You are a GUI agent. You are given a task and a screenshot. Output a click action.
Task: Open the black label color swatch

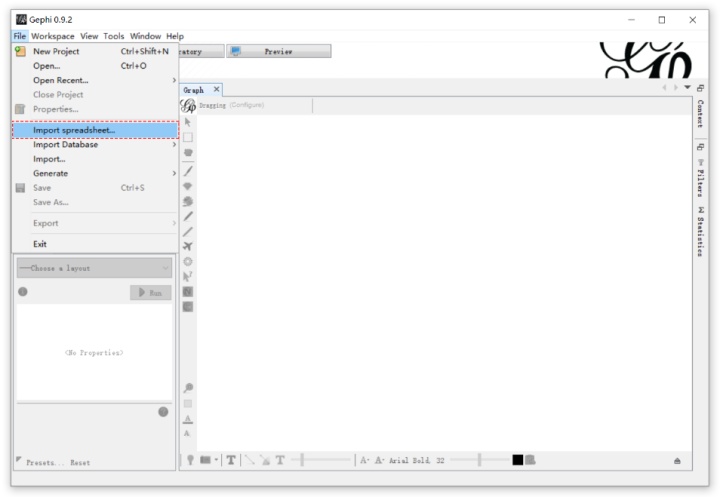coord(518,460)
